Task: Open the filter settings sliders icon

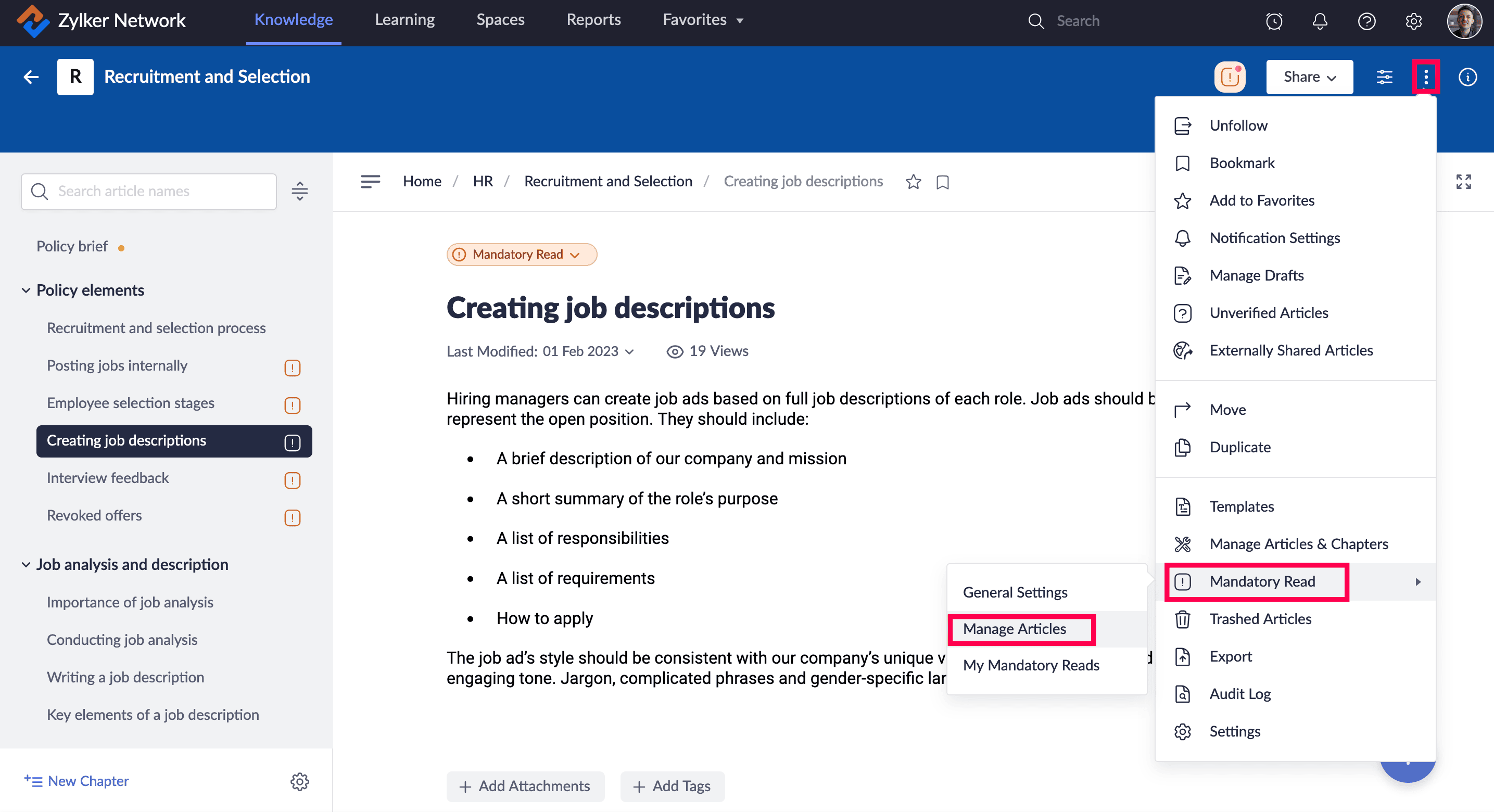Action: (x=1384, y=77)
